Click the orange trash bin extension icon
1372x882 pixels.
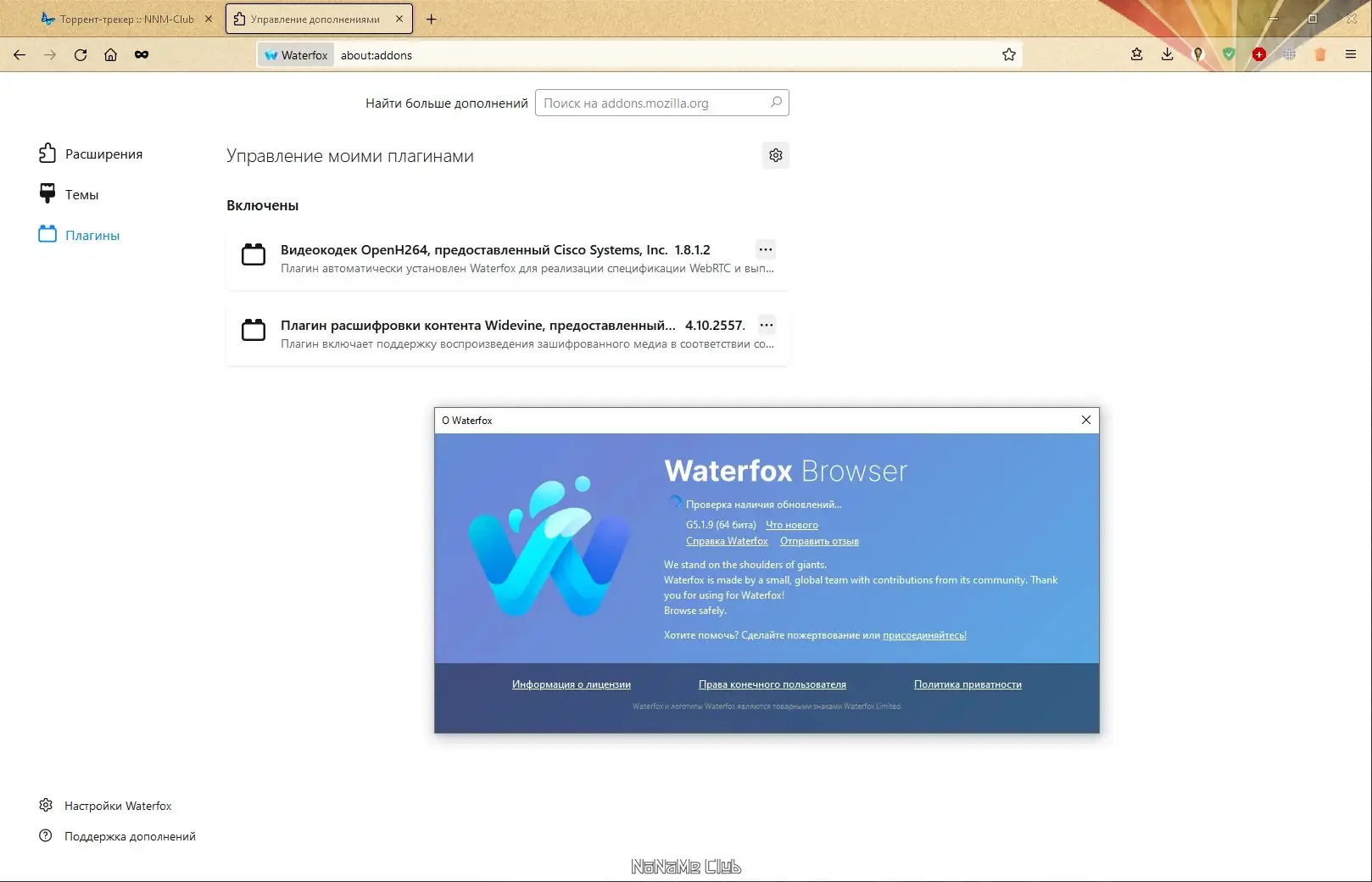pos(1320,54)
